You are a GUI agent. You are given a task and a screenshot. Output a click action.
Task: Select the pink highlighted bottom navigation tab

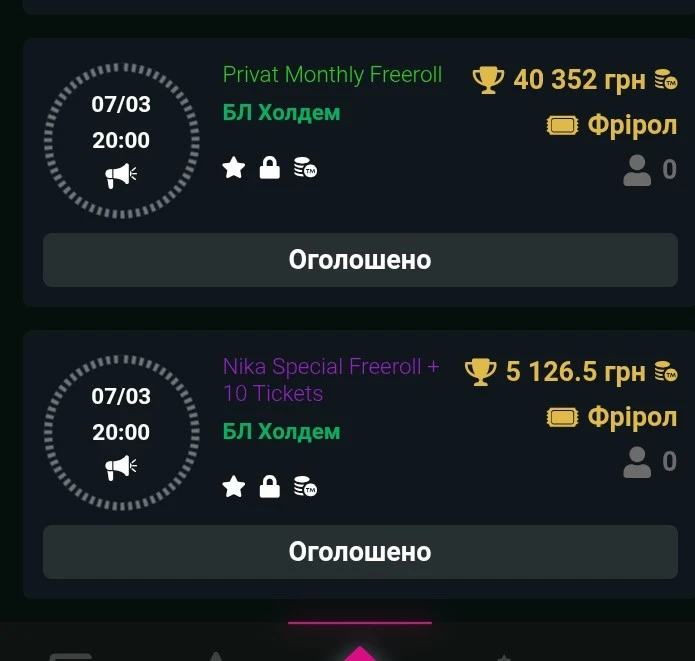[x=360, y=650]
